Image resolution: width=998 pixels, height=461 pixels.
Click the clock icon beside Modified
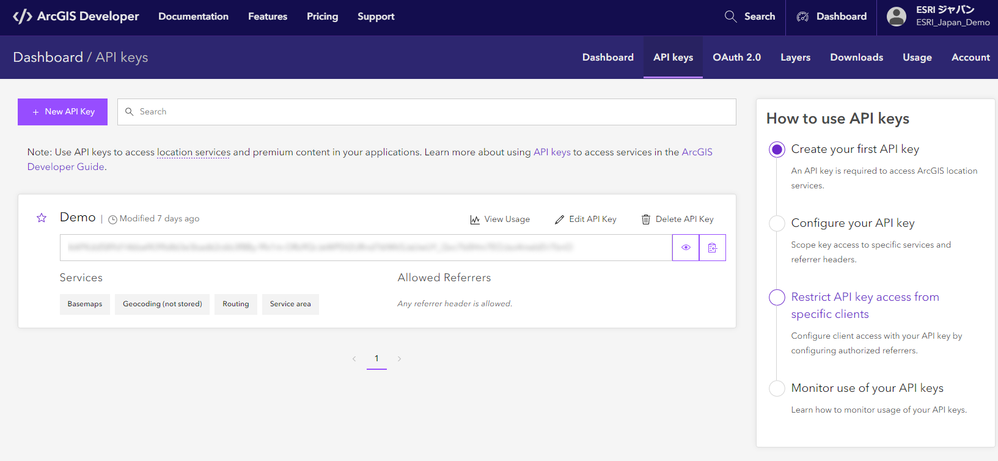pyautogui.click(x=113, y=219)
